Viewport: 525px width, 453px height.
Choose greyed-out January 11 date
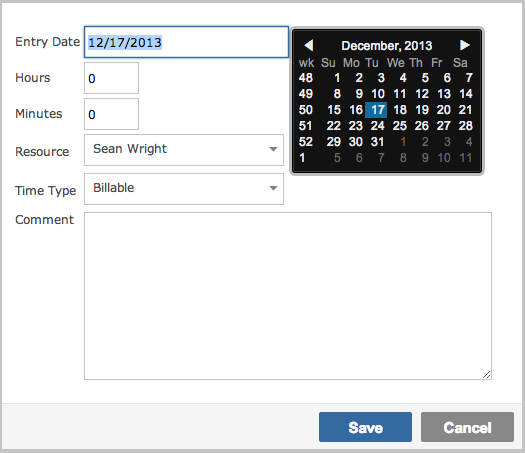[x=466, y=158]
